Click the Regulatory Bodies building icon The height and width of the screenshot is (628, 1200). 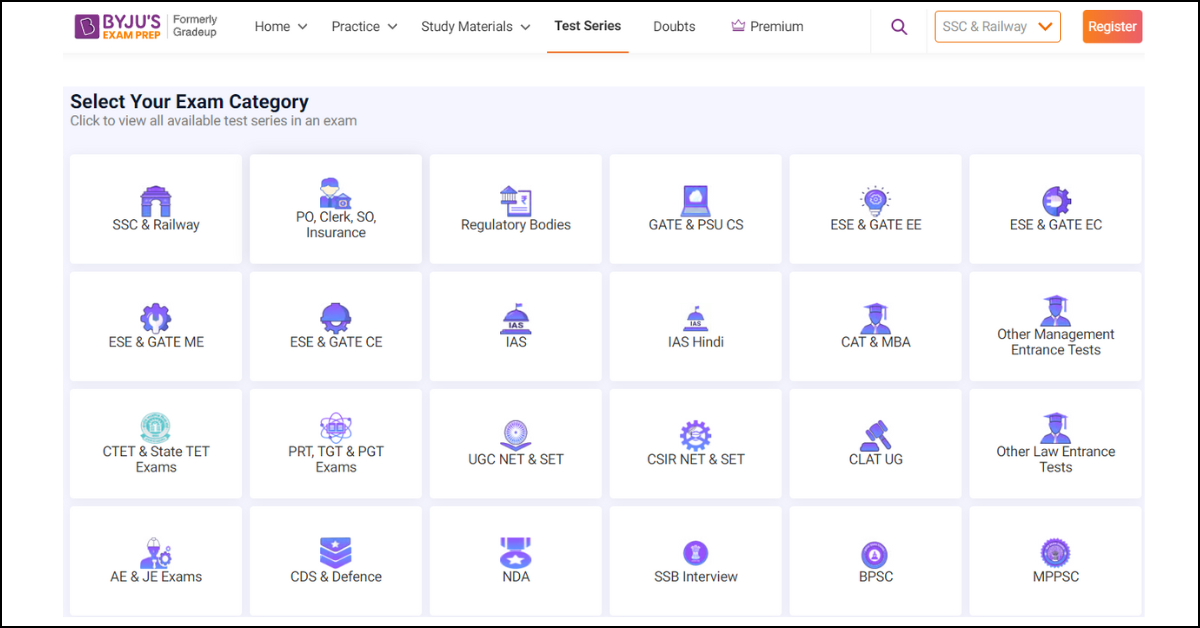click(x=515, y=201)
